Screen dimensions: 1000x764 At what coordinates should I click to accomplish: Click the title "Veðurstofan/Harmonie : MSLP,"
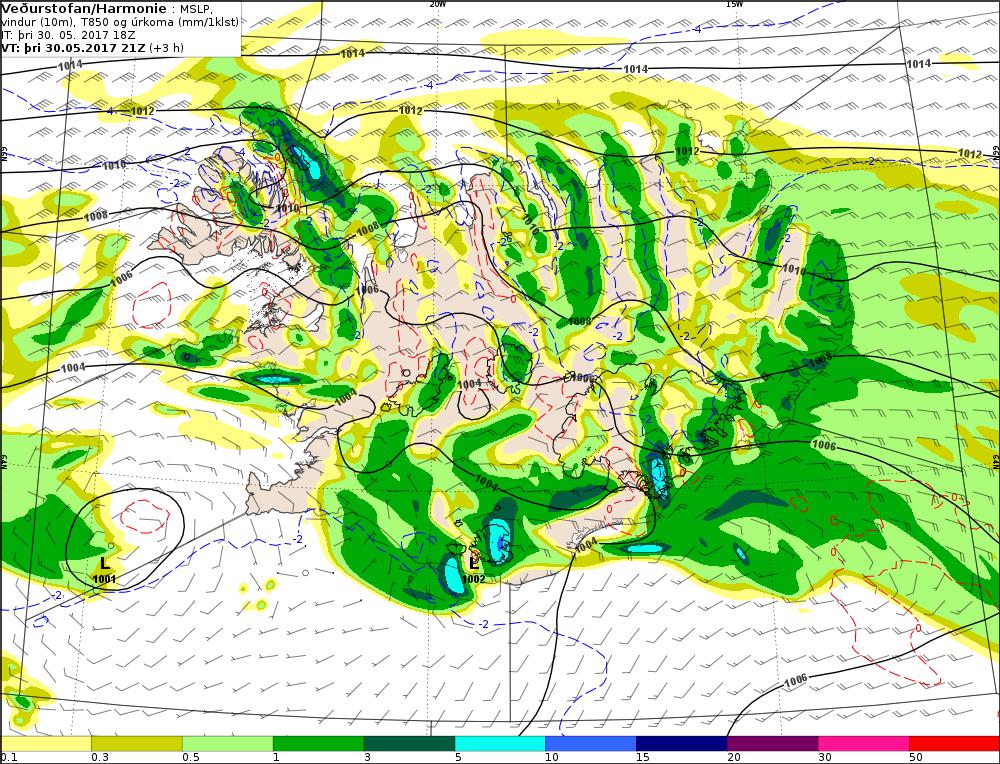(x=107, y=9)
